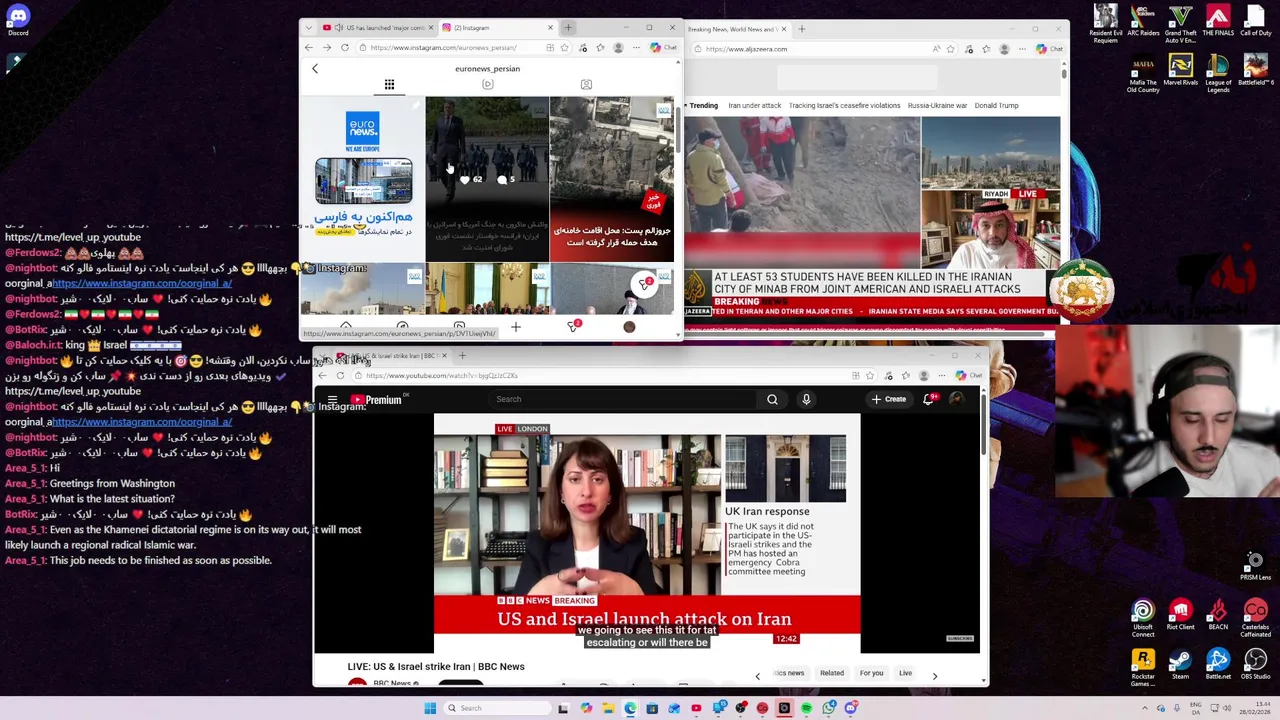The height and width of the screenshot is (720, 1280).
Task: Show previous YouTube filter chips arrow
Action: click(x=757, y=676)
